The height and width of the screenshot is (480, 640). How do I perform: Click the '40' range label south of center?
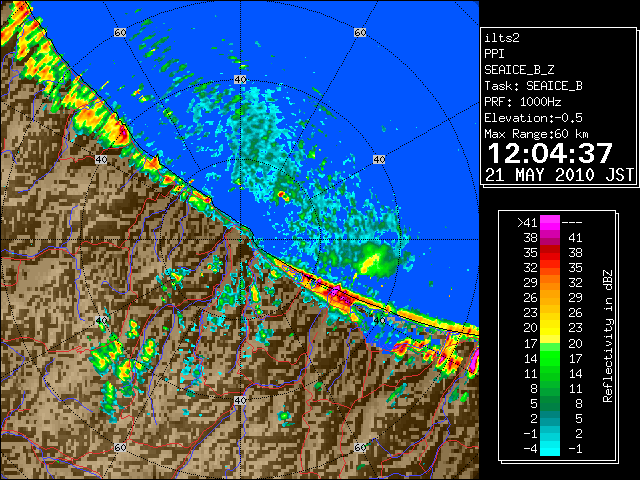click(240, 400)
